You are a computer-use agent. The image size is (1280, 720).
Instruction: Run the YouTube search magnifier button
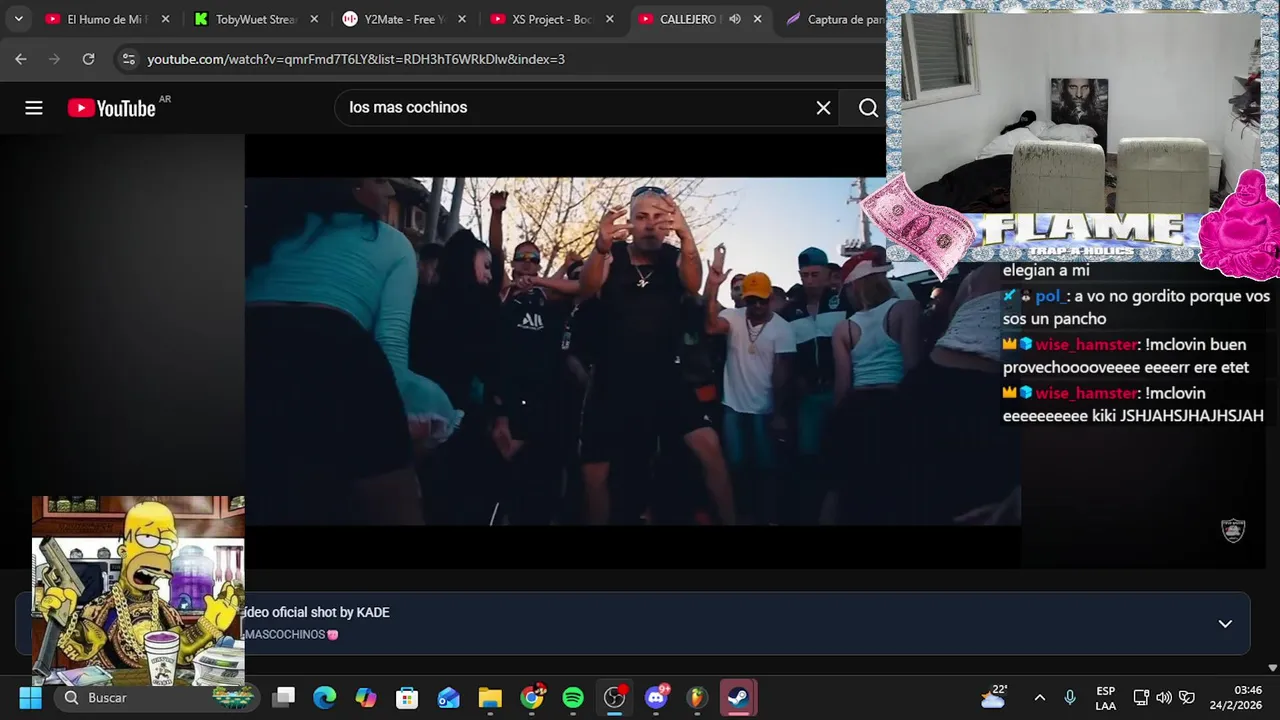[868, 108]
